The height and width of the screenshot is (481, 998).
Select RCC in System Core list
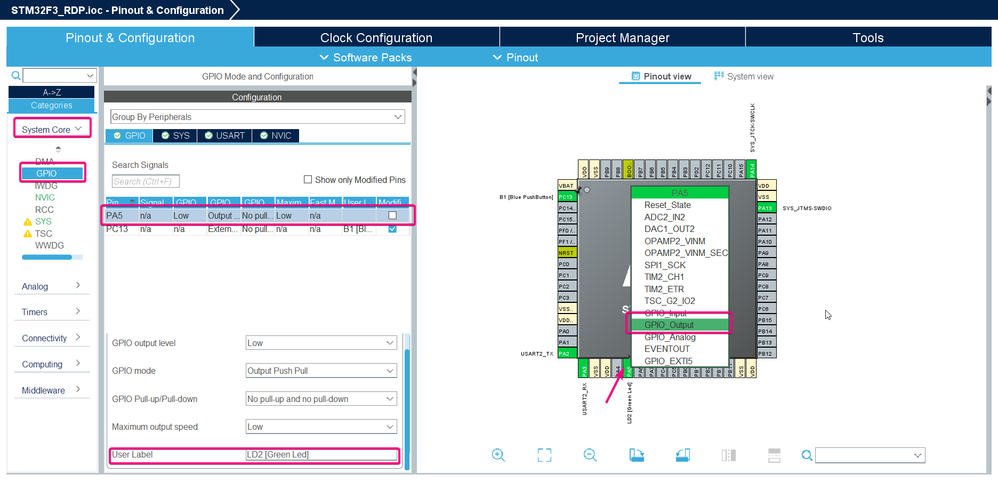coord(44,209)
